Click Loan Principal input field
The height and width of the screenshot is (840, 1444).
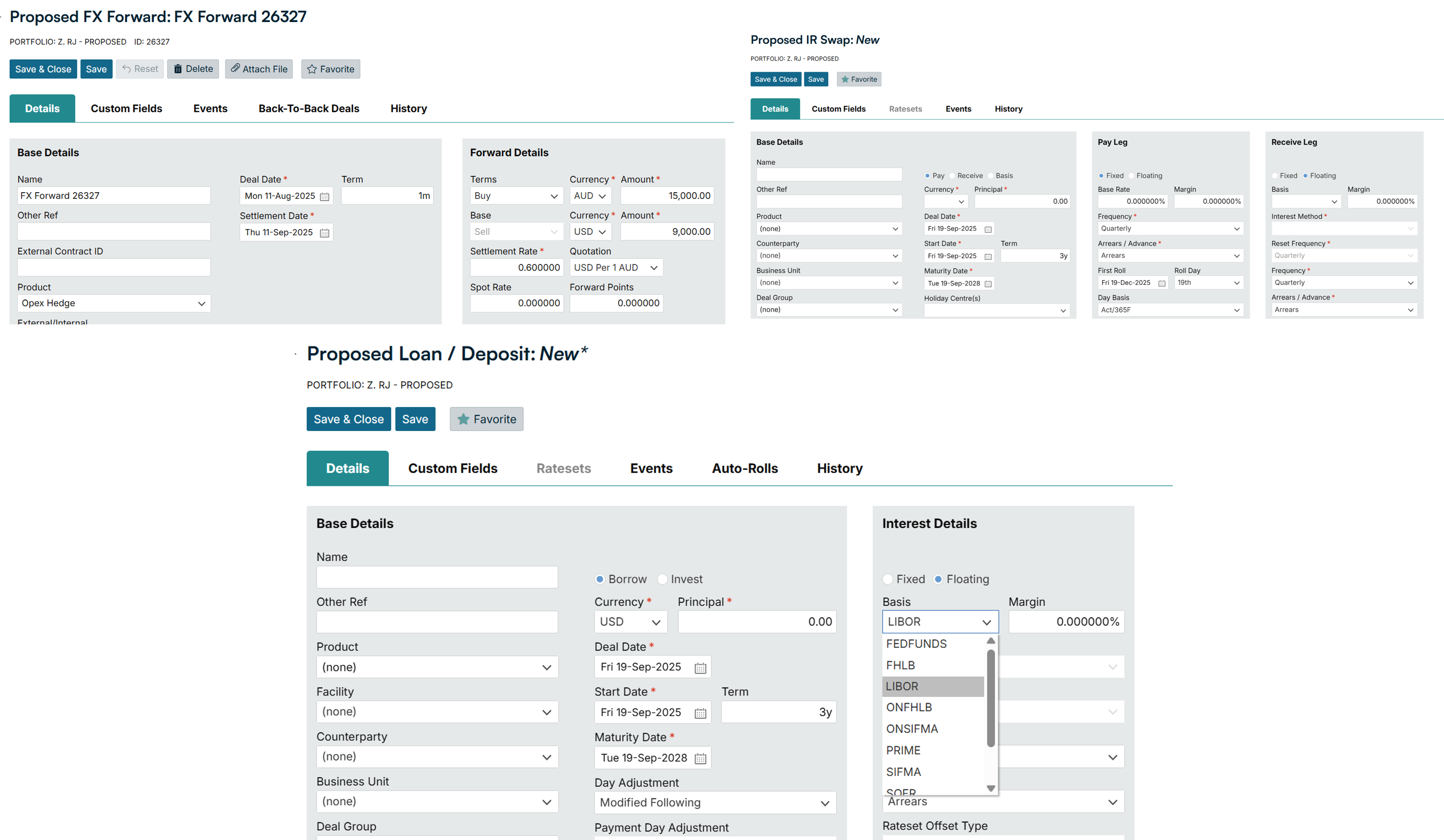[x=757, y=622]
